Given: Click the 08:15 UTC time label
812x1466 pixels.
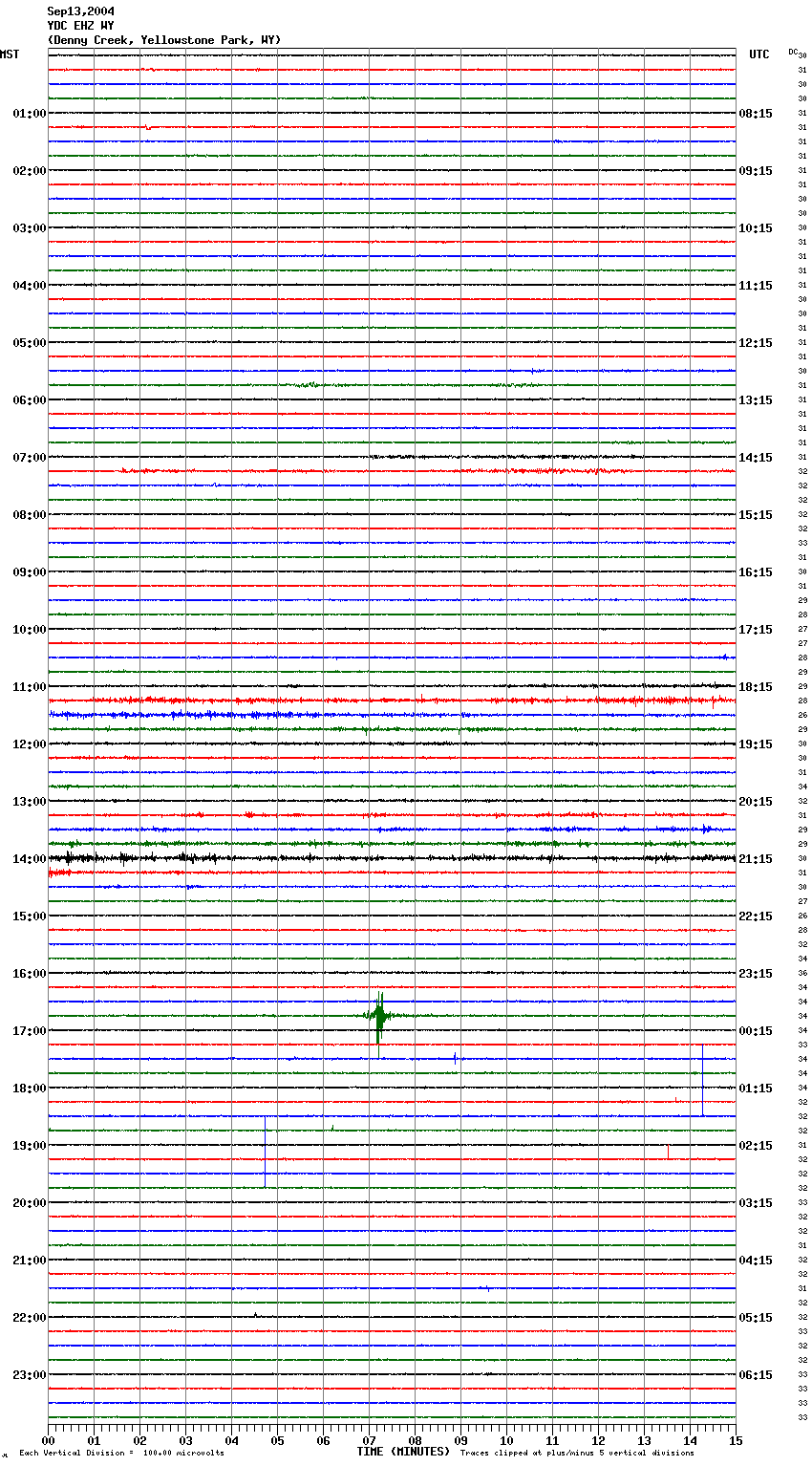Looking at the screenshot, I should coord(756,114).
